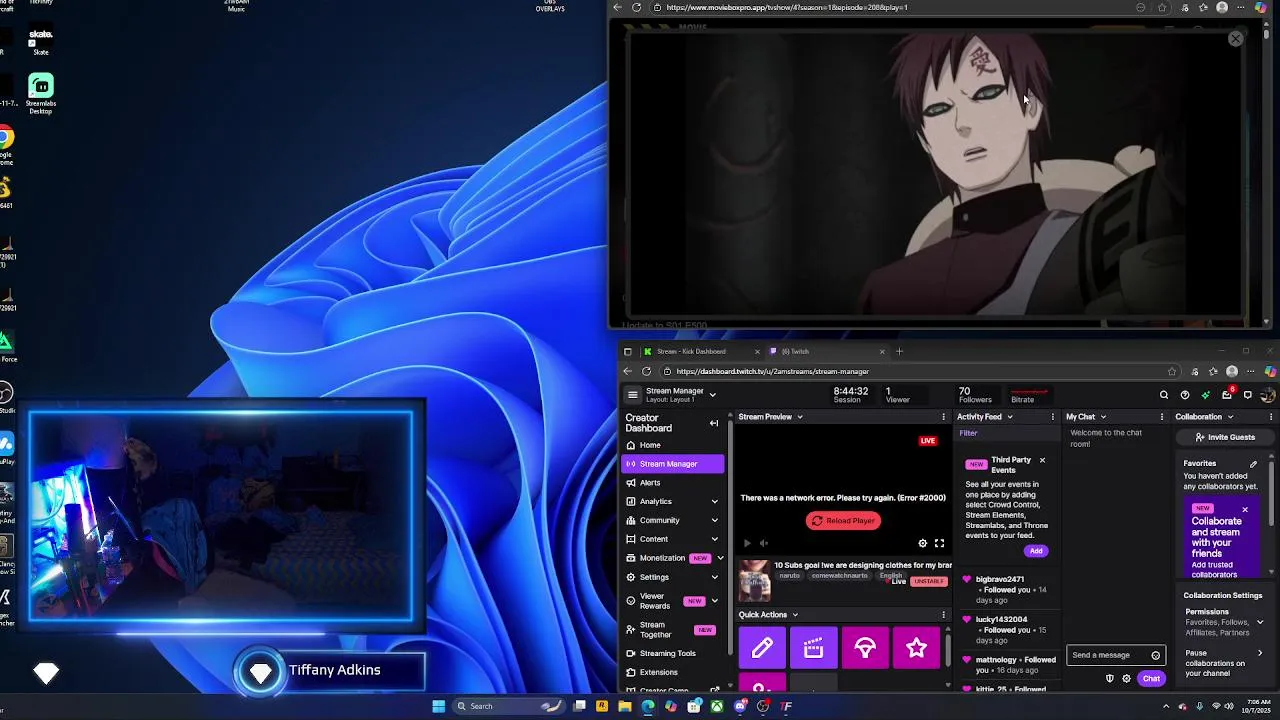The image size is (1280, 720).
Task: Open chat shield mode icon
Action: pos(1110,679)
